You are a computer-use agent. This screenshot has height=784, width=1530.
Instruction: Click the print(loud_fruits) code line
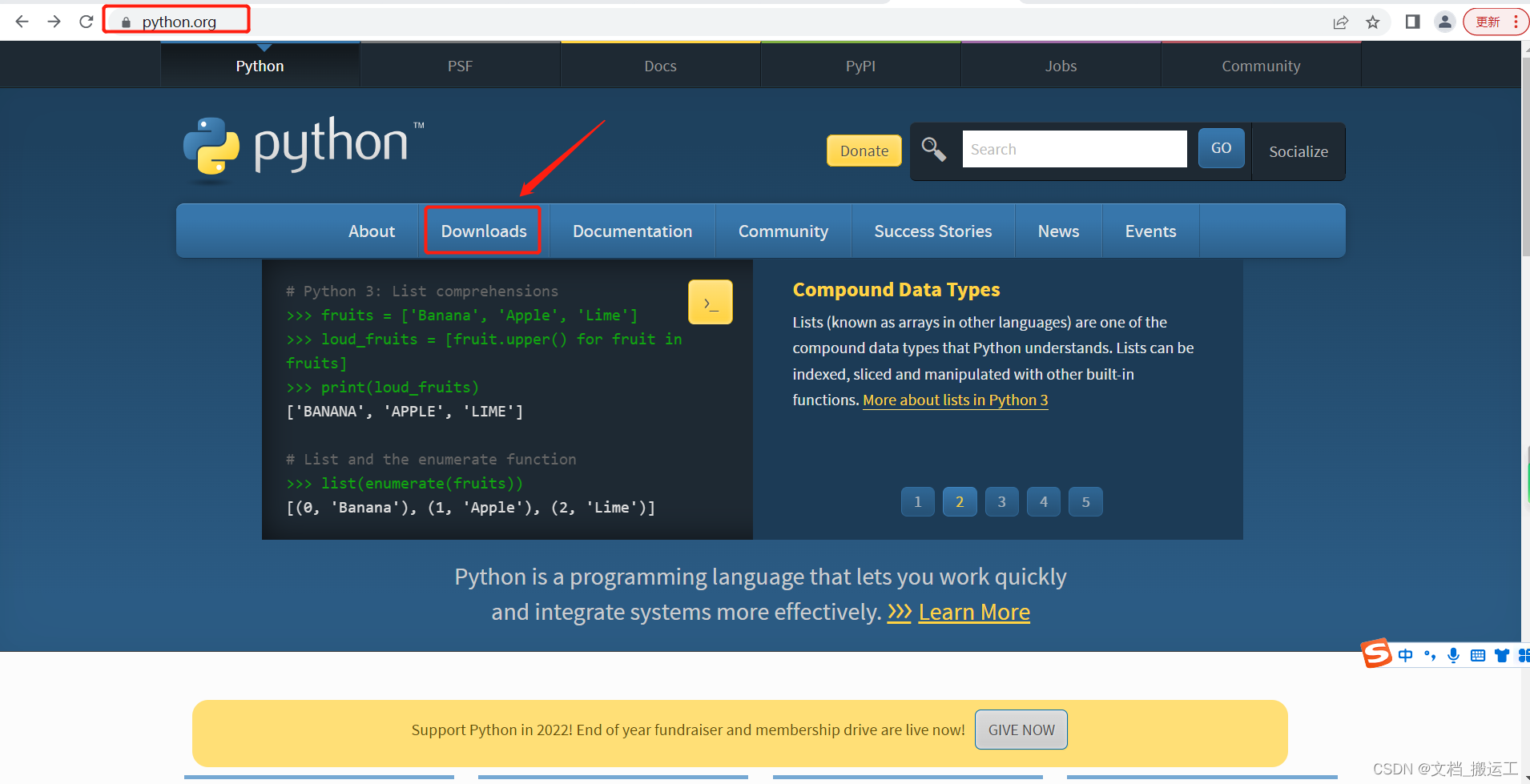click(x=383, y=387)
